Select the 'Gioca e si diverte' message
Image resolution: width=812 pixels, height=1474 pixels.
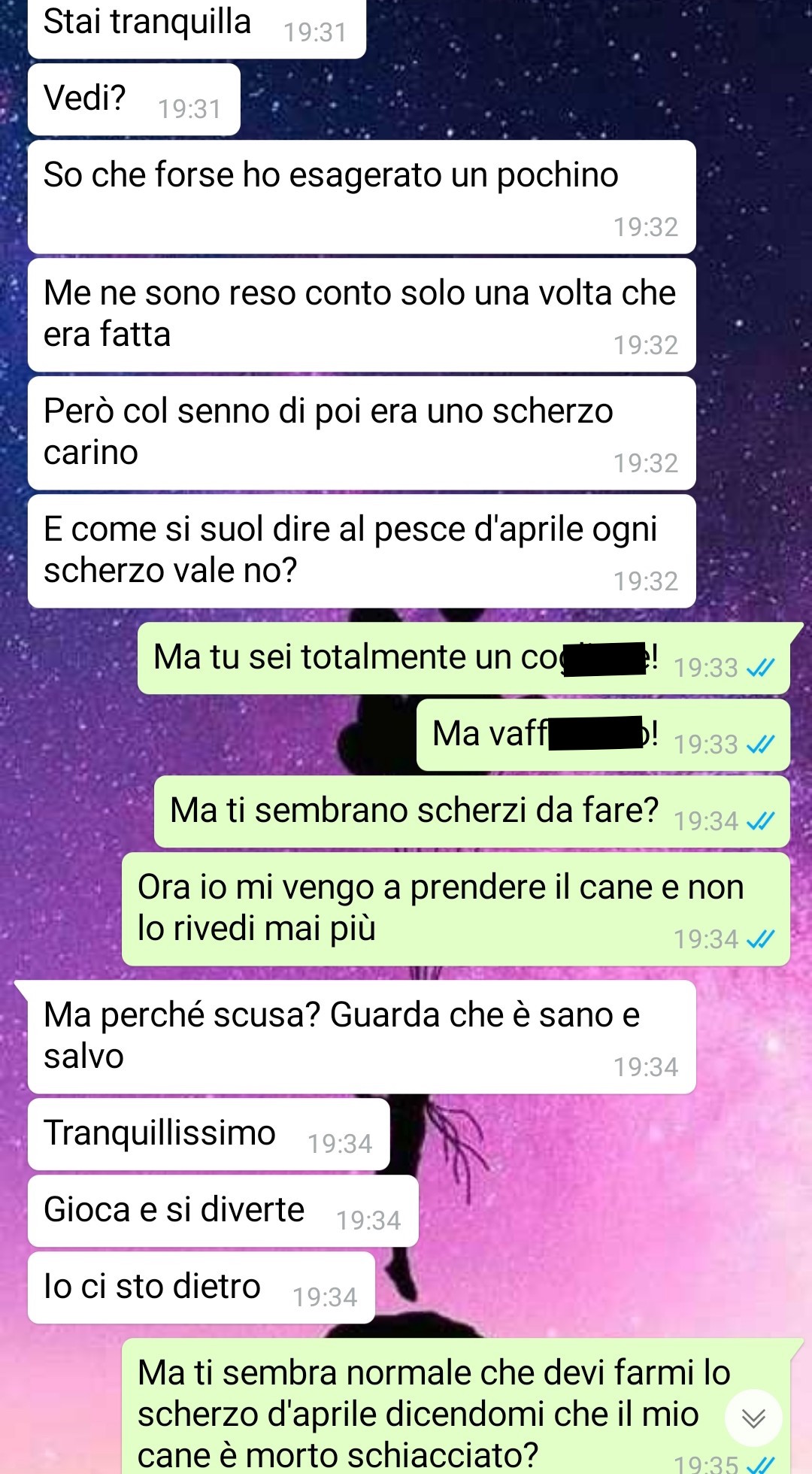pyautogui.click(x=223, y=1211)
